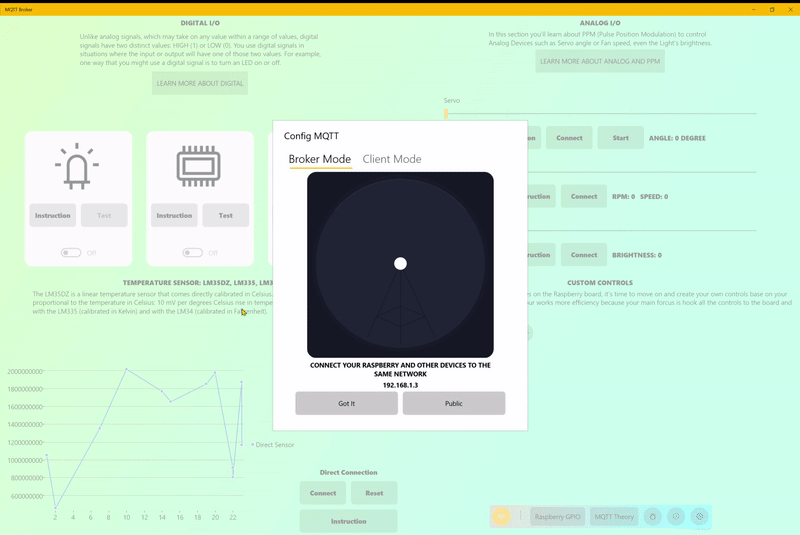Click the RPM: 0 readout
Viewport: 800px width, 535px height.
[x=623, y=196]
